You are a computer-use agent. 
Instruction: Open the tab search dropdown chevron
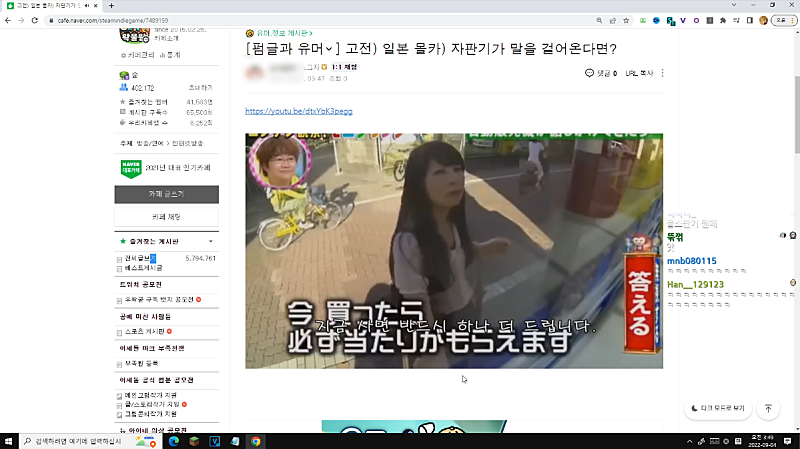pyautogui.click(x=734, y=5)
